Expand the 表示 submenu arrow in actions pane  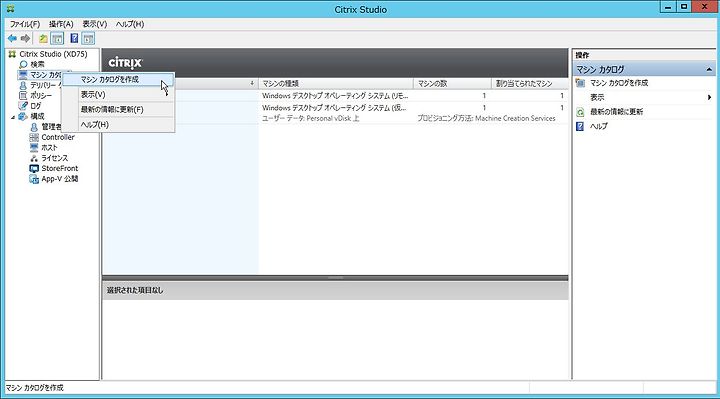[709, 97]
